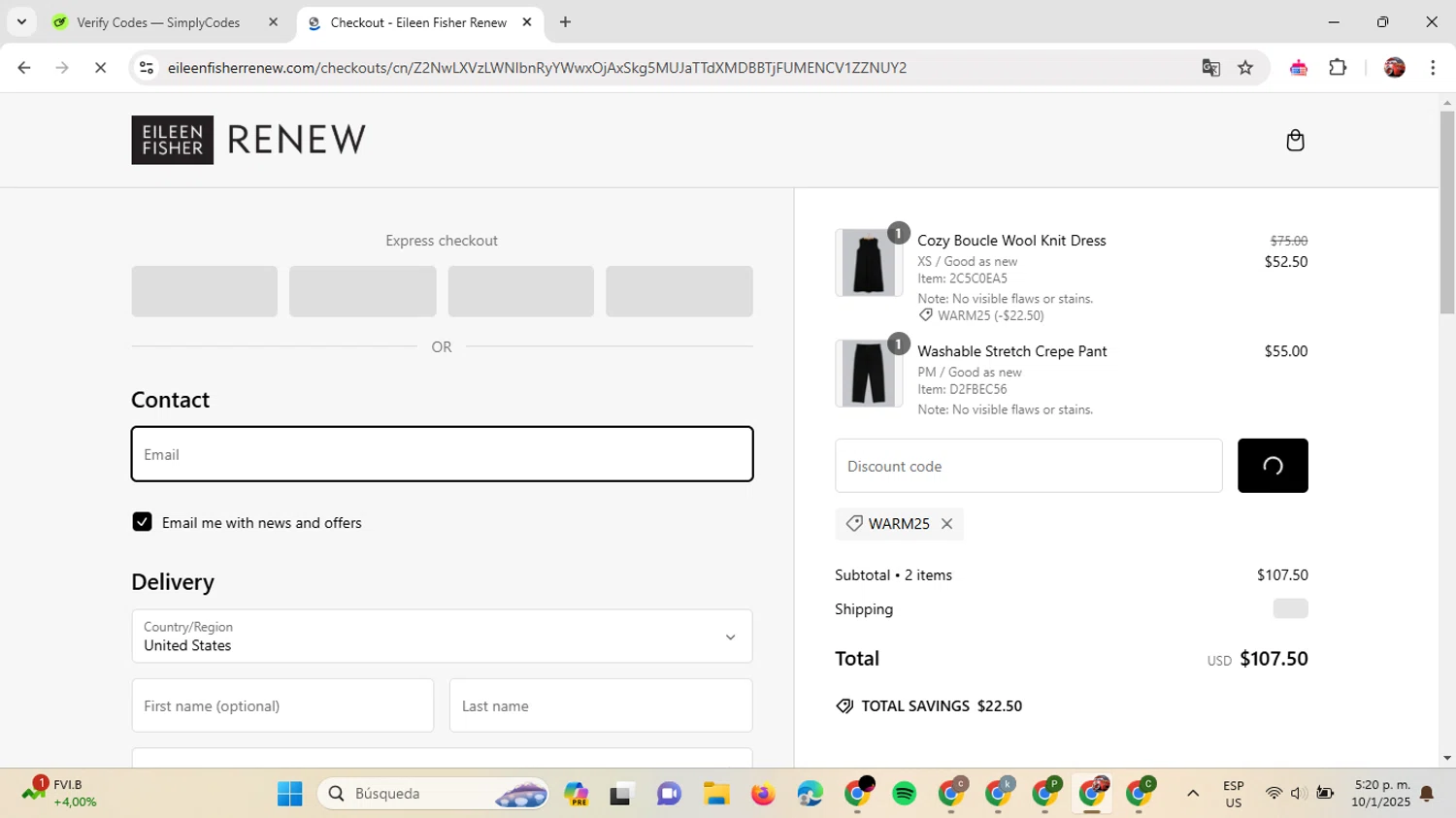Click the page vertical scrollbar thumb

click(x=1447, y=213)
